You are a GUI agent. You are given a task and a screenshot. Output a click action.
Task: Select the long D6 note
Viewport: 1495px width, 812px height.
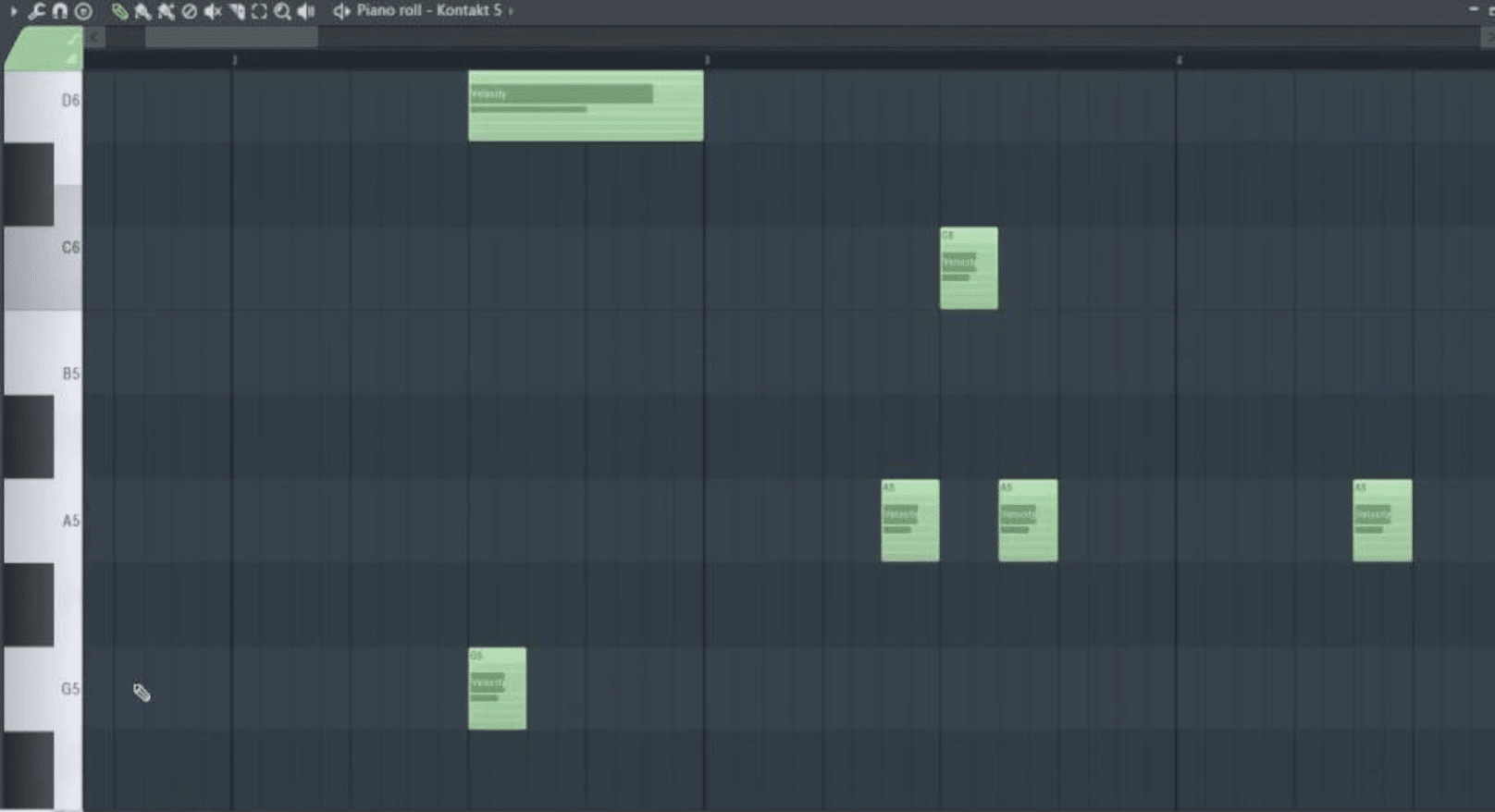point(586,105)
